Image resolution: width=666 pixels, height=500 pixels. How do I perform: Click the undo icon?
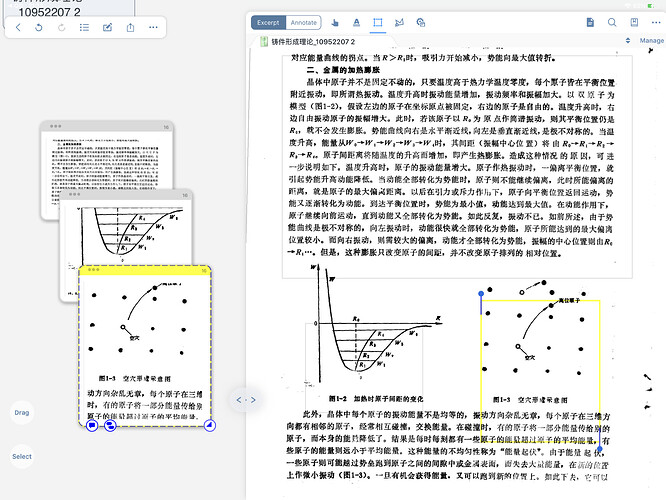pos(39,28)
